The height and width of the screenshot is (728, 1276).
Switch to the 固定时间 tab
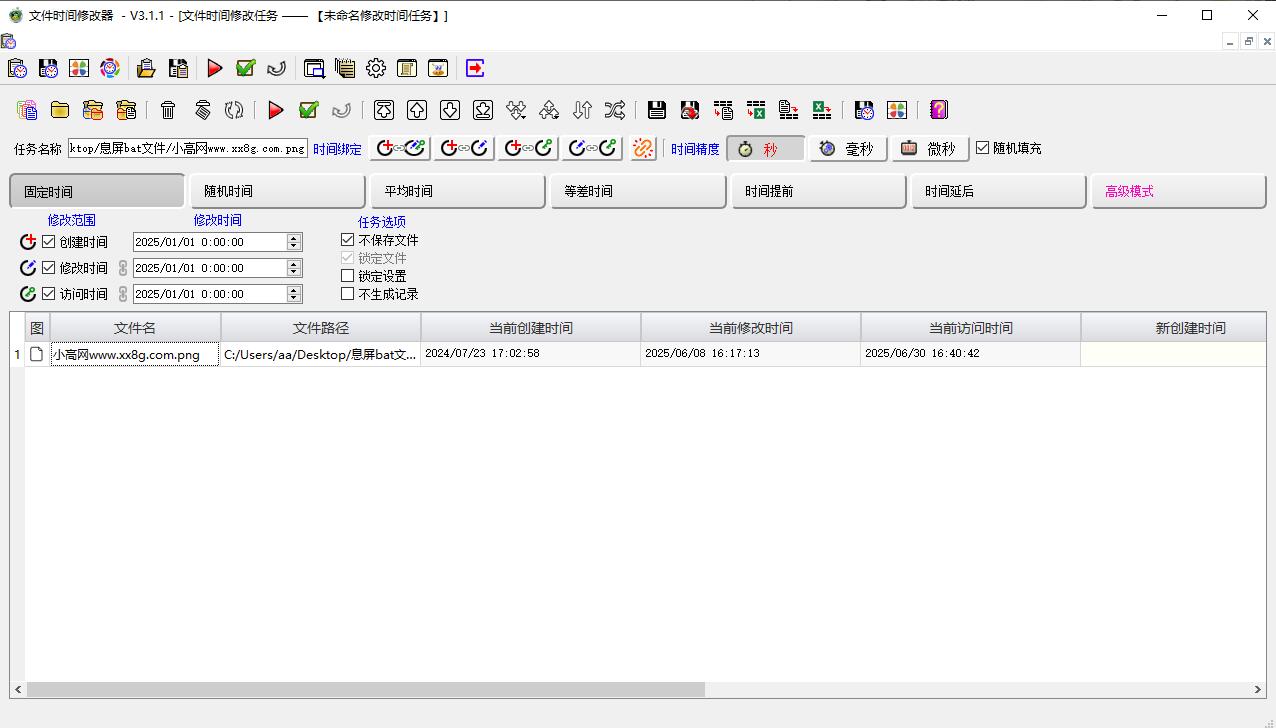click(97, 191)
